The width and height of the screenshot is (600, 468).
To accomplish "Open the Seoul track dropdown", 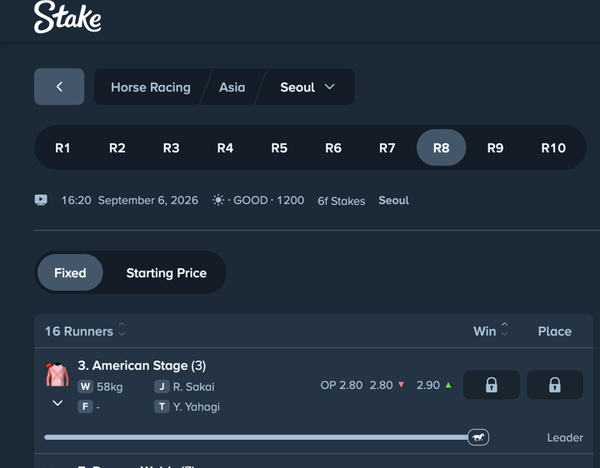I will pyautogui.click(x=308, y=87).
